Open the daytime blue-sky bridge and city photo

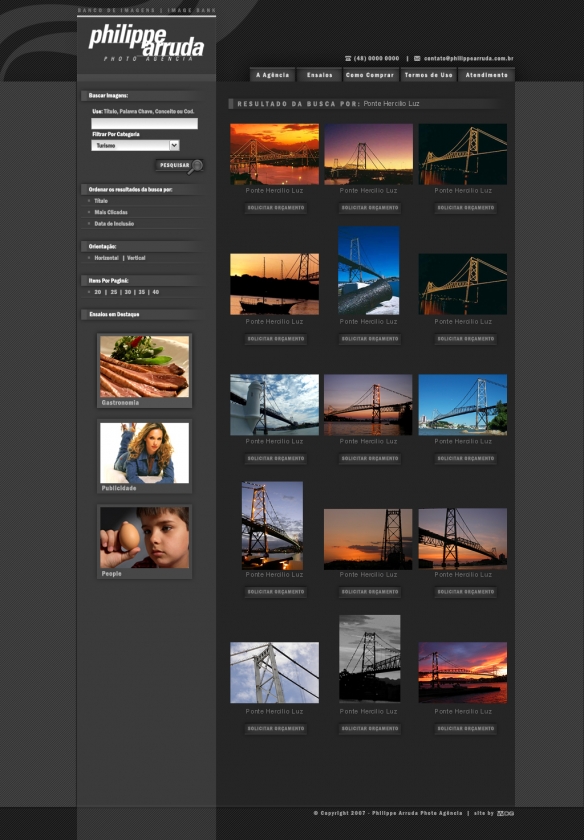(x=462, y=404)
